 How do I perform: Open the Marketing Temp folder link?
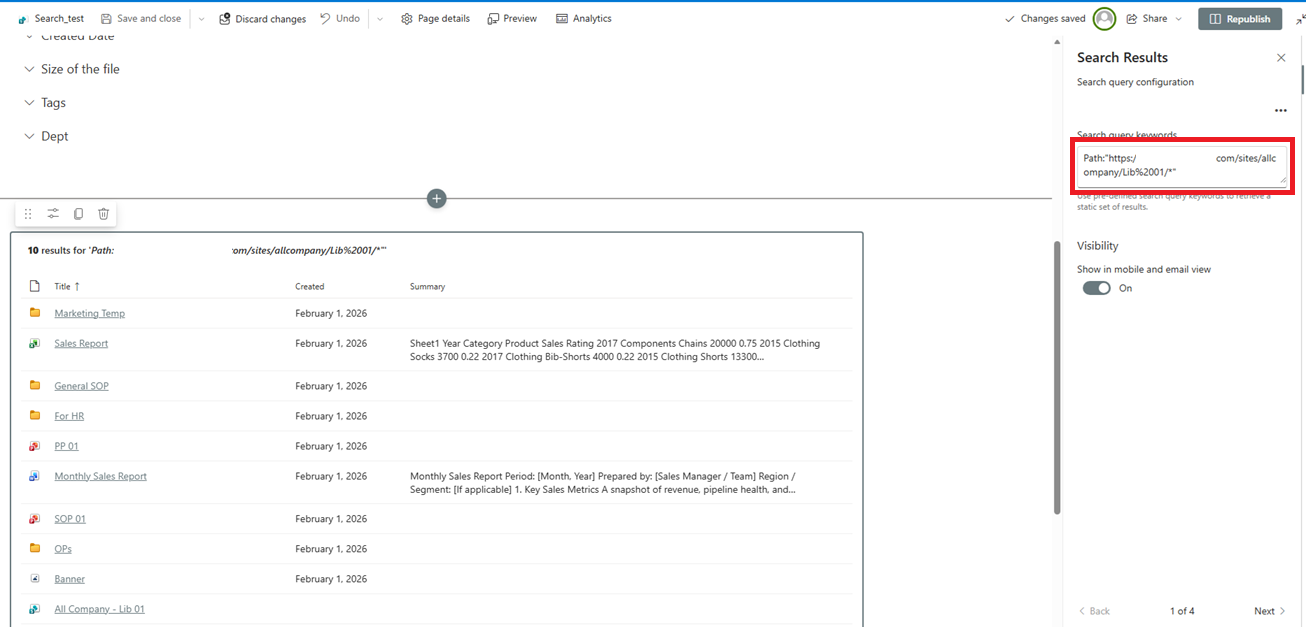click(x=90, y=314)
